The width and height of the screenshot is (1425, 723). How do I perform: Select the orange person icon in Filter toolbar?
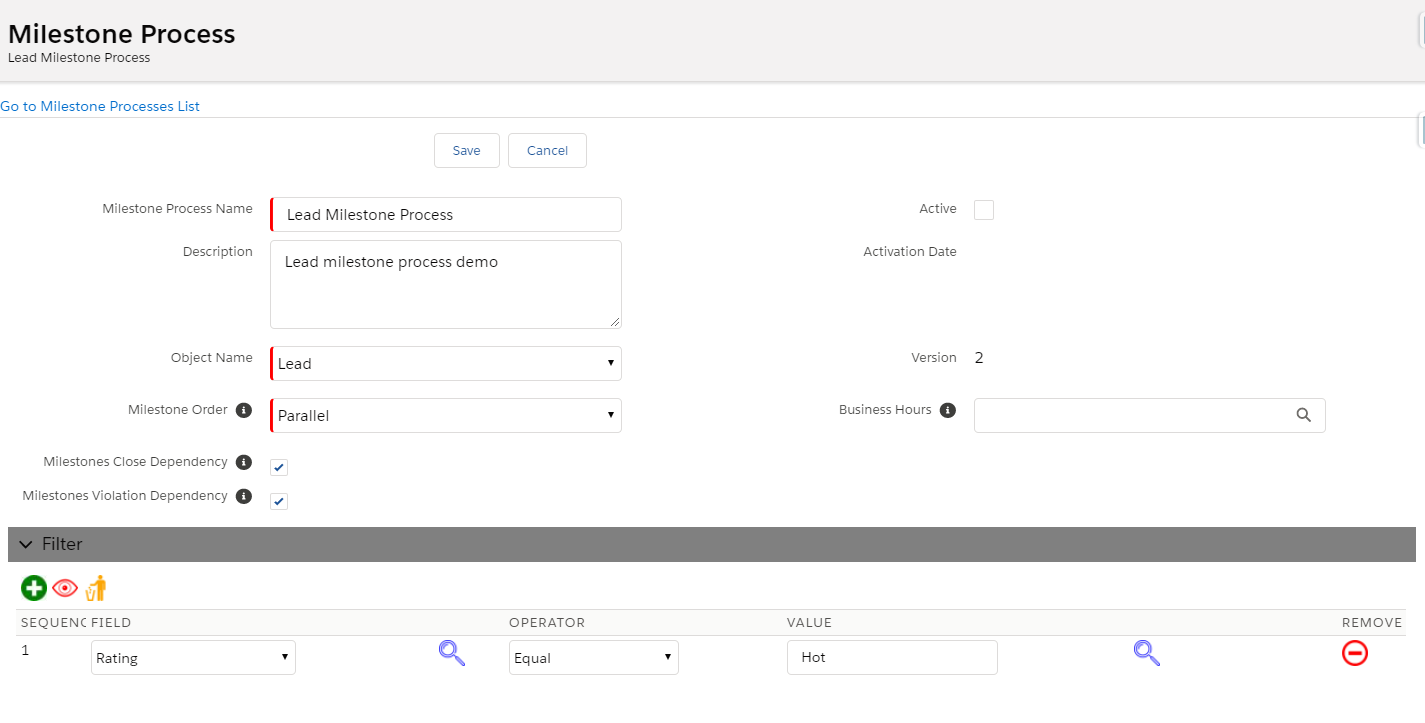pos(95,588)
